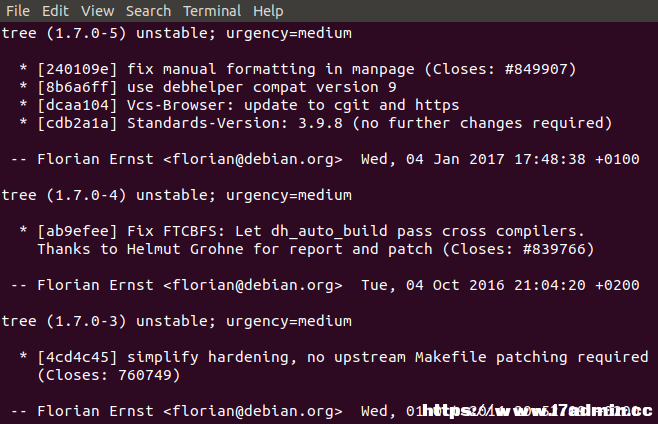658x424 pixels.
Task: Open the Edit menu
Action: [x=55, y=11]
